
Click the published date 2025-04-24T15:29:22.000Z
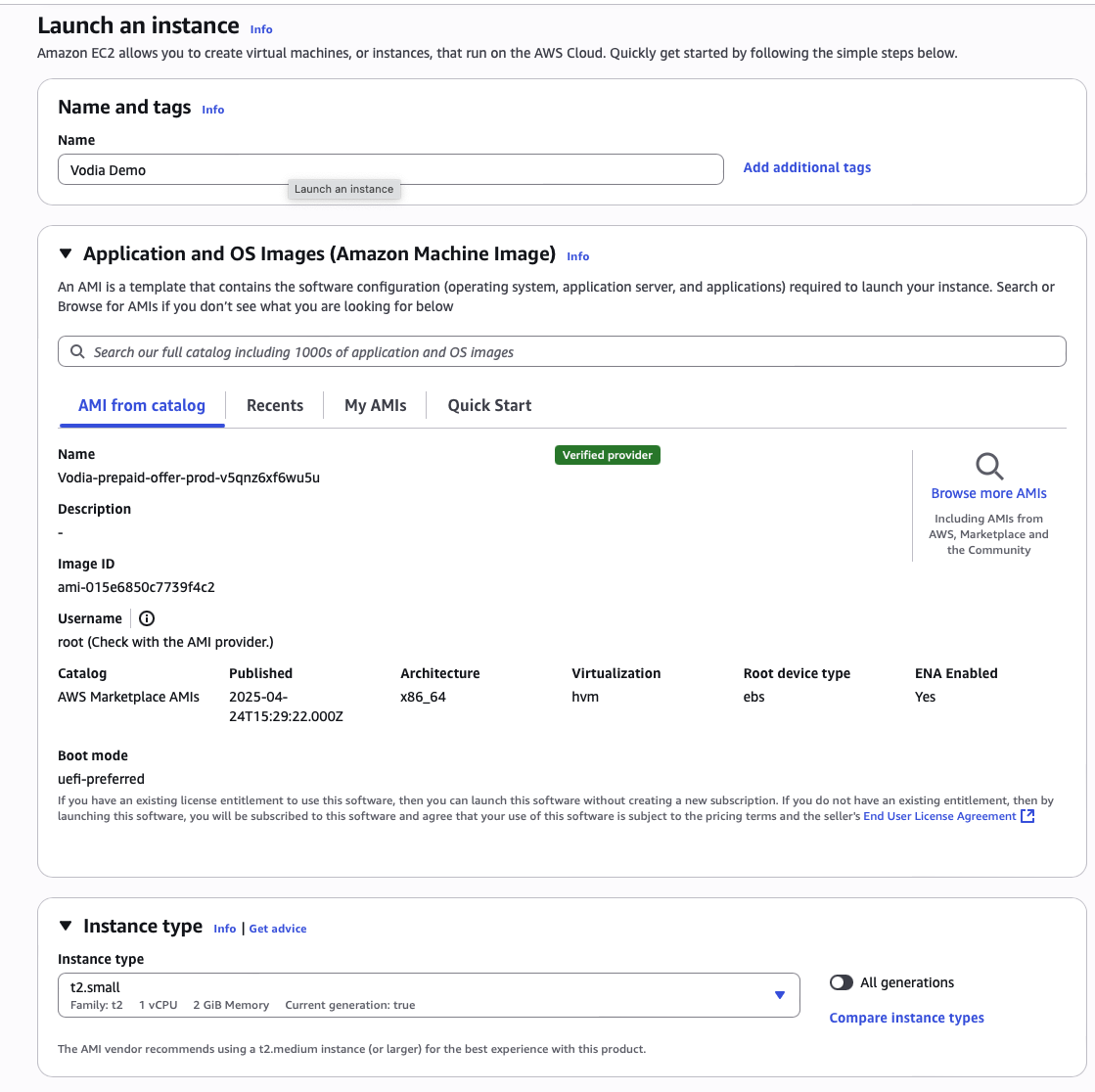[287, 706]
